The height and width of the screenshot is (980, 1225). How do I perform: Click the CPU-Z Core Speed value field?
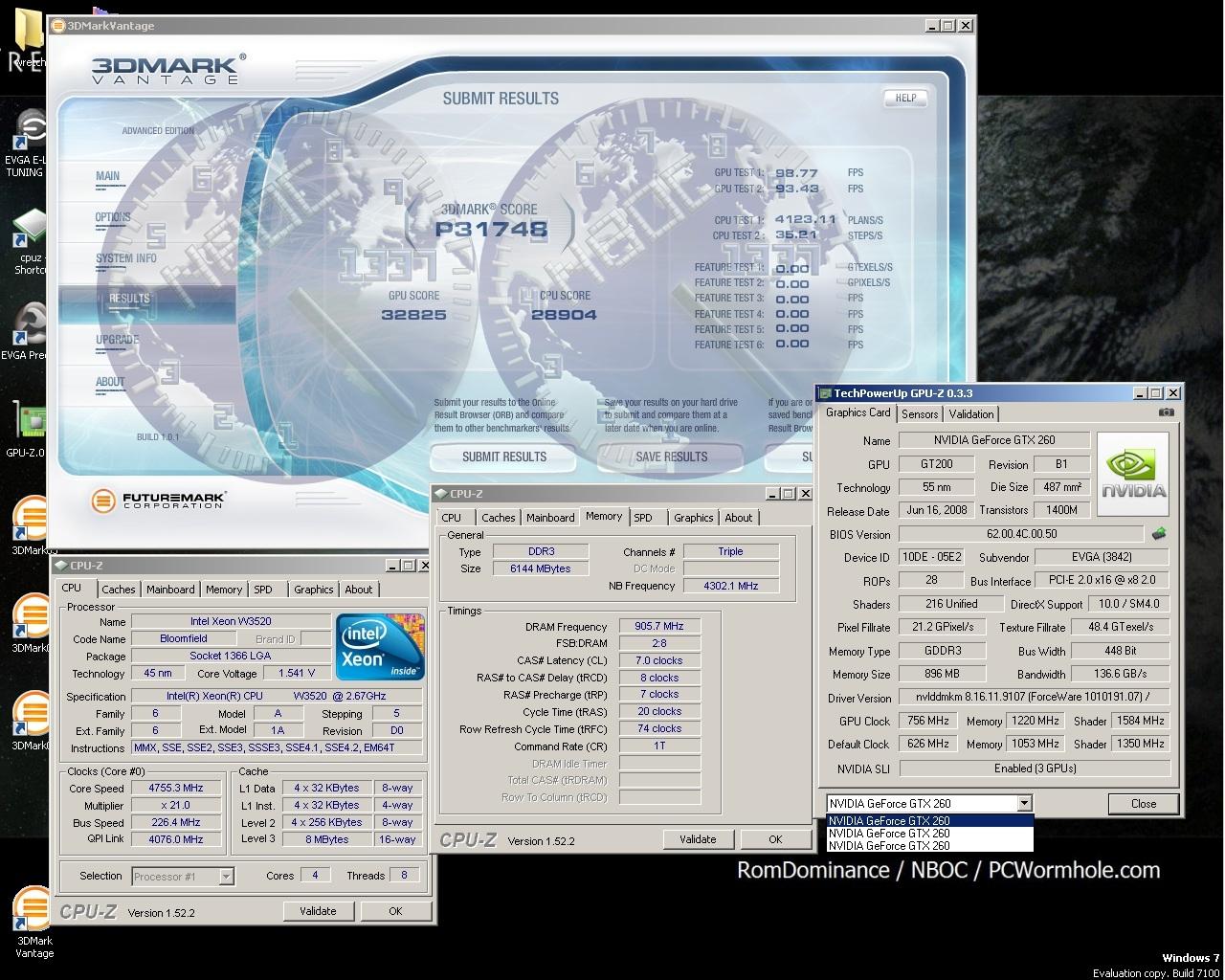click(176, 789)
